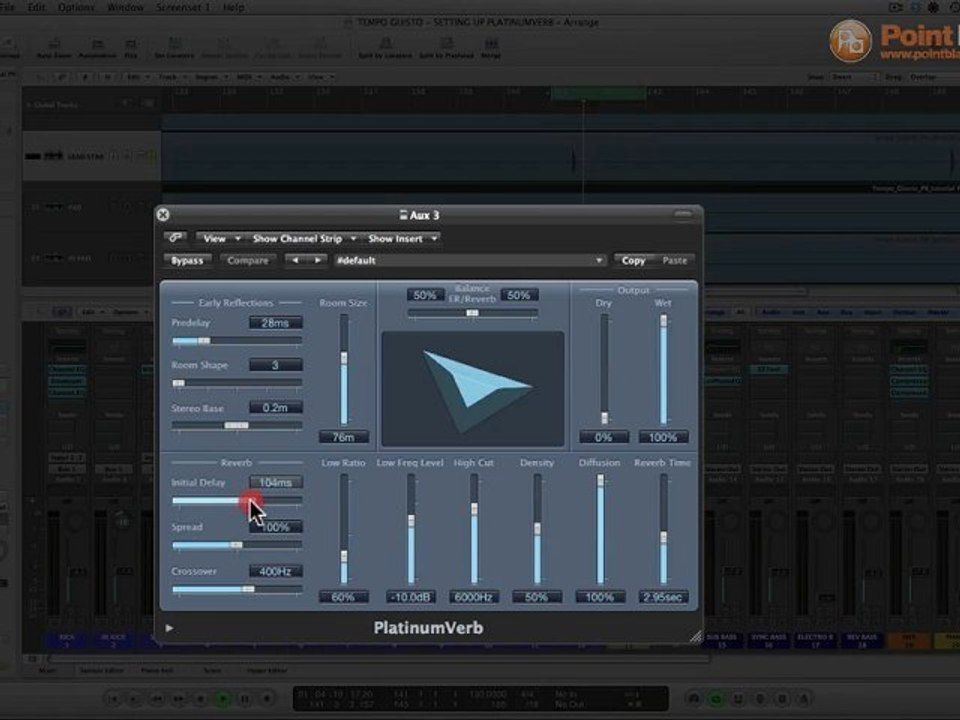Click the Dry output slider handle

(604, 418)
